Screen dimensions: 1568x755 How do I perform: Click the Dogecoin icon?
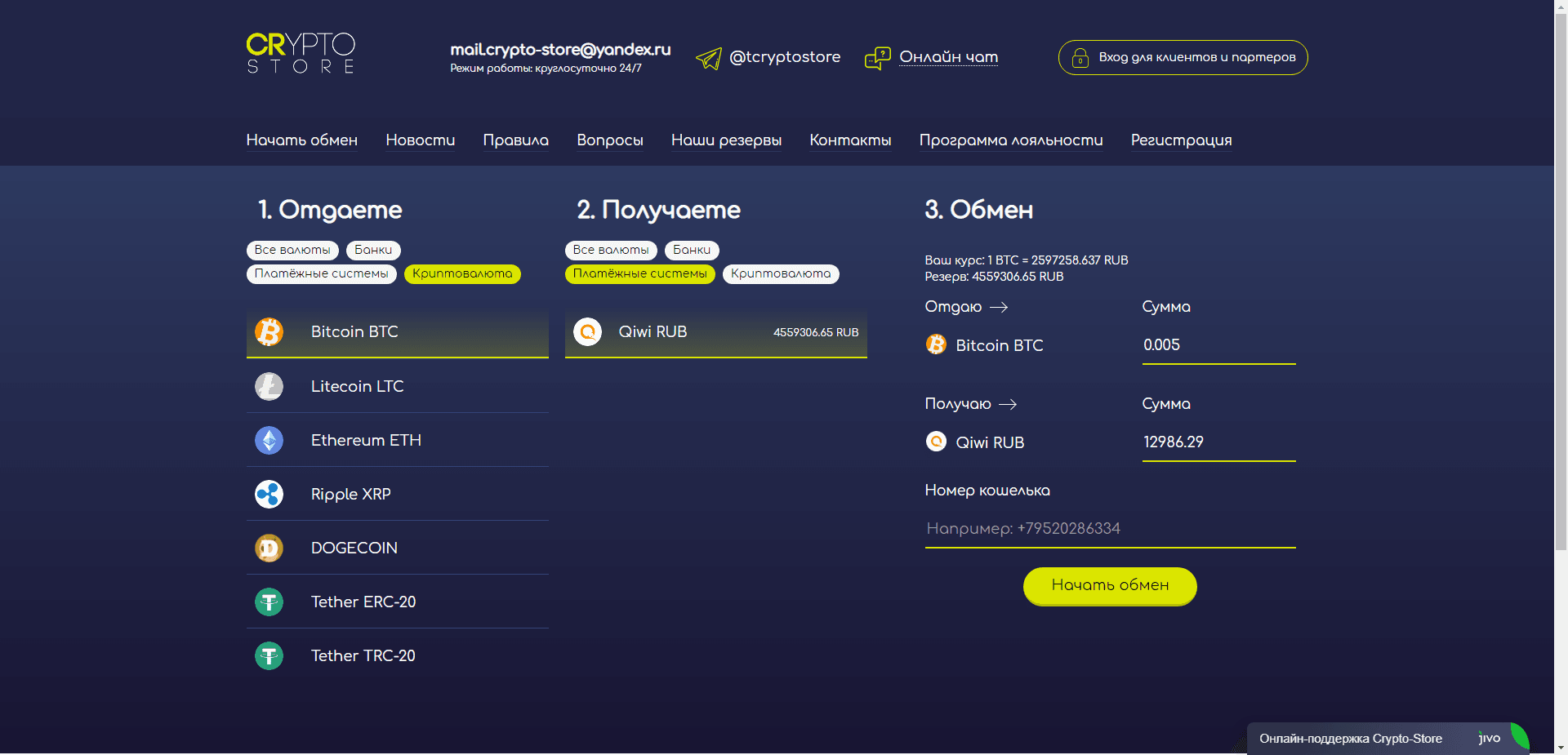click(x=269, y=548)
